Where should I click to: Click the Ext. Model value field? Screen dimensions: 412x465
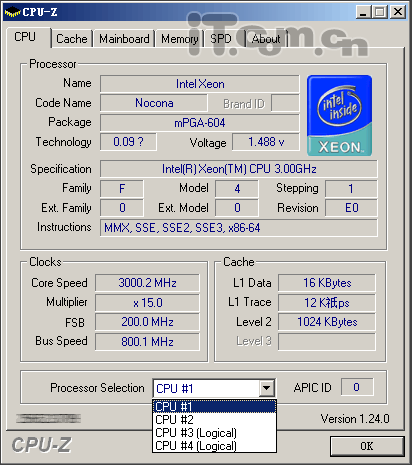point(237,208)
